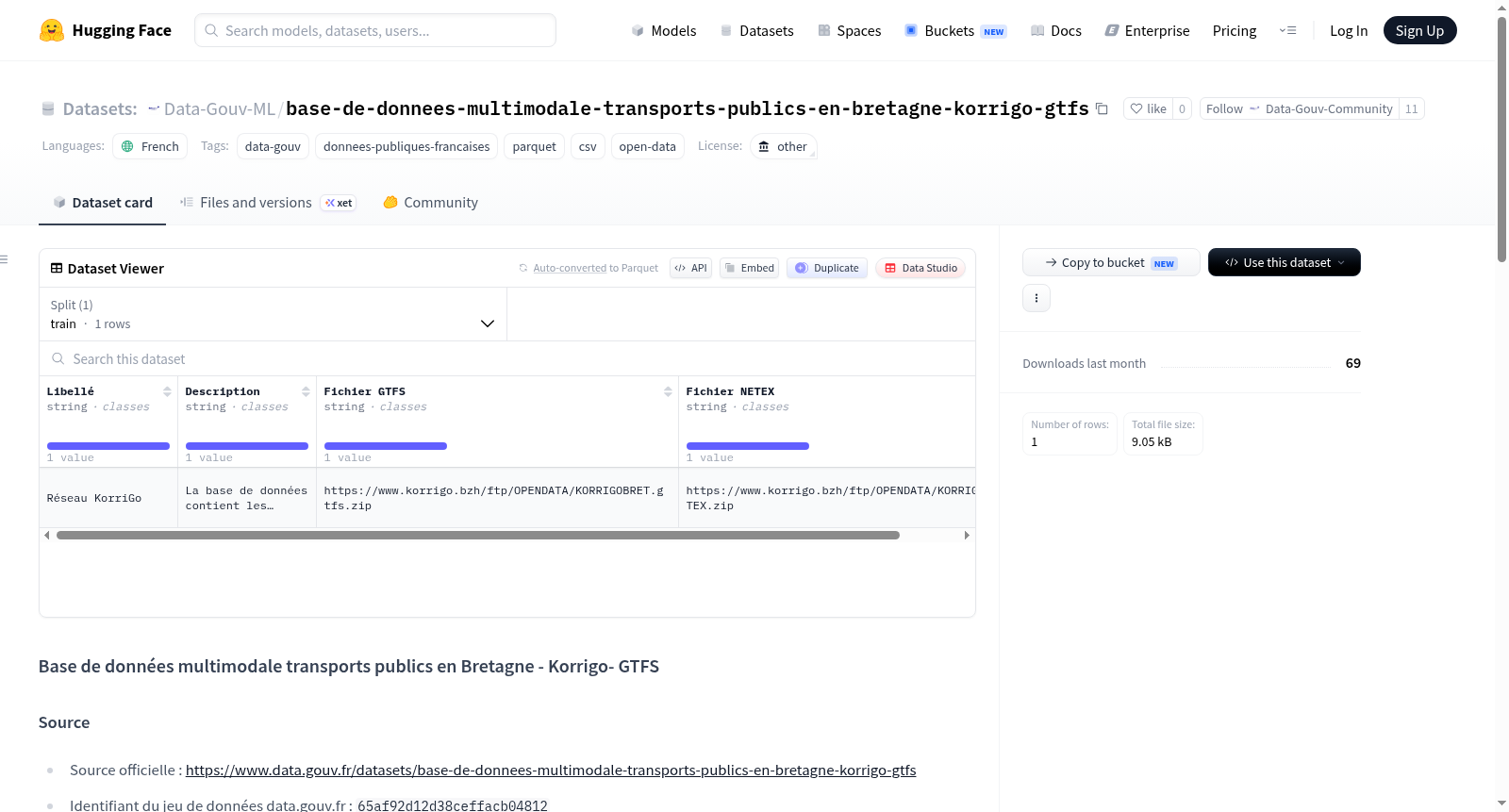The height and width of the screenshot is (812, 1509).
Task: Open Models in top navigation
Action: point(664,30)
